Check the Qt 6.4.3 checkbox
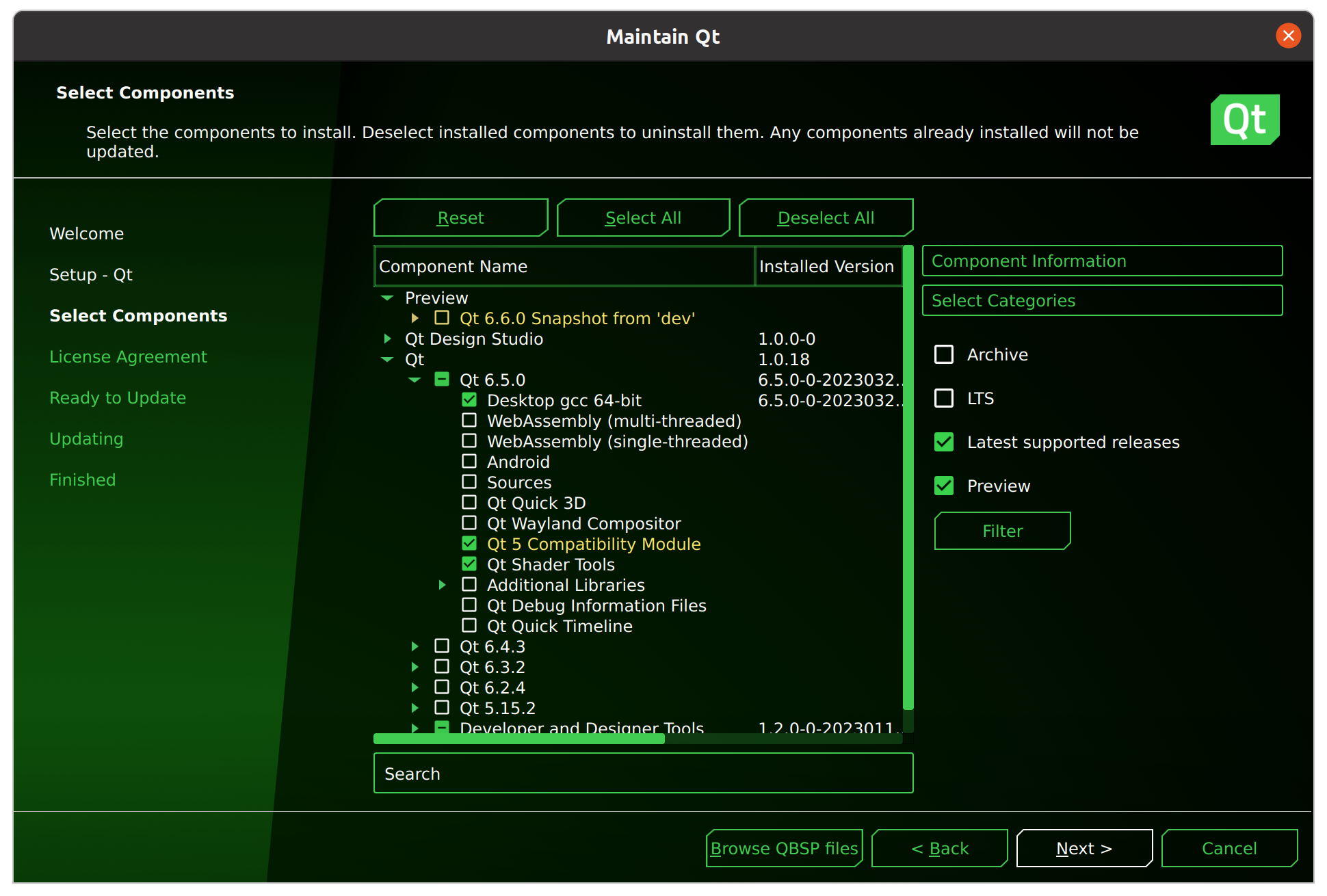 click(442, 646)
